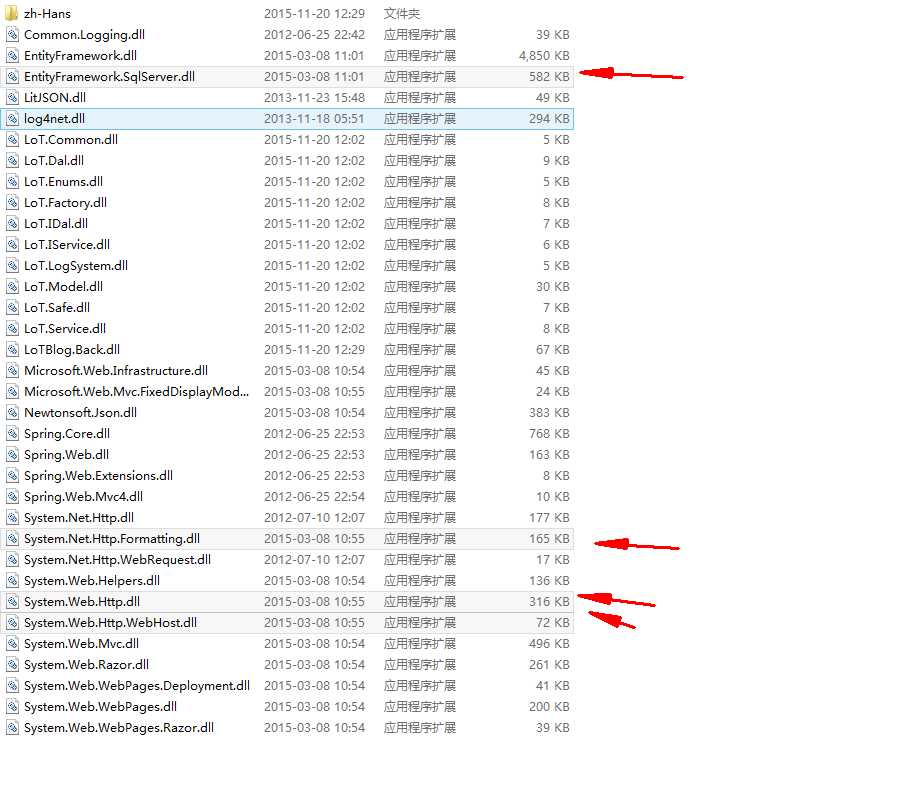Viewport: 900px width, 789px height.
Task: Select the Newtonsoft.Json.dll file icon
Action: pyautogui.click(x=12, y=413)
